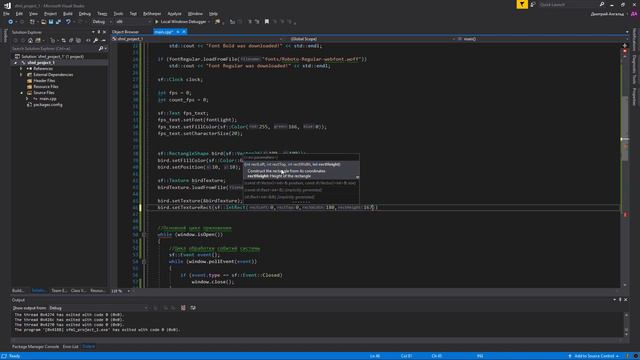Expand the References node in Solution Explorer

pyautogui.click(x=21, y=69)
